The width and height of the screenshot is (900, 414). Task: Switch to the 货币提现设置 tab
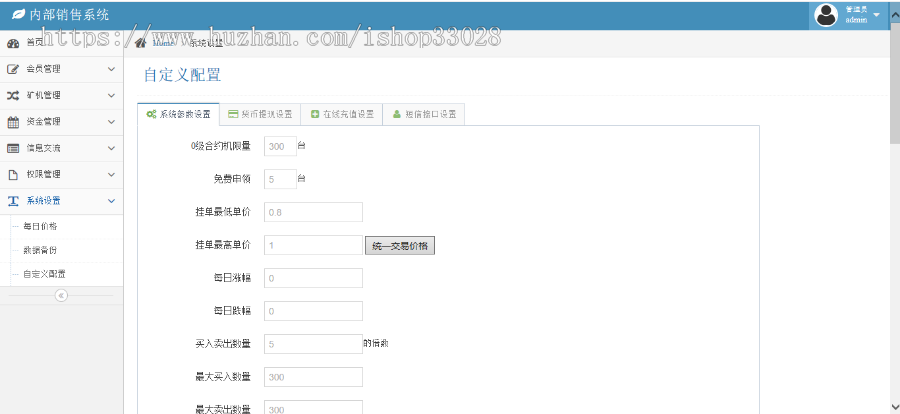point(260,114)
